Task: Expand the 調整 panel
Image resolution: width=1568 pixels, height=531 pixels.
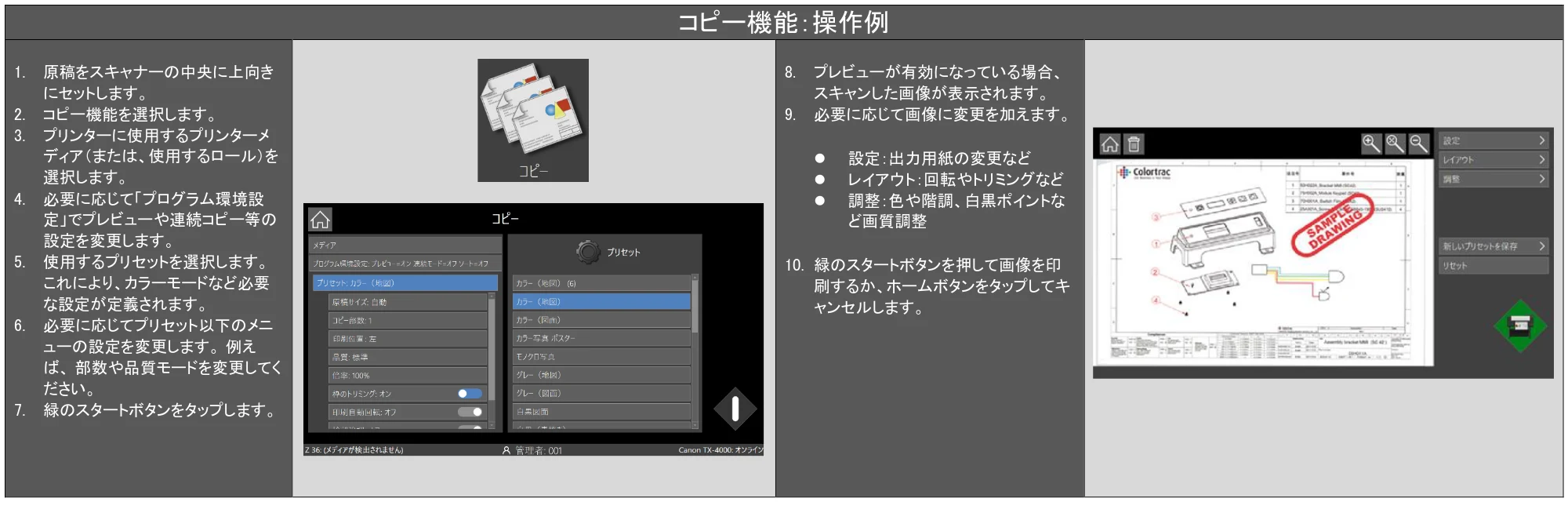Action: pyautogui.click(x=1494, y=179)
